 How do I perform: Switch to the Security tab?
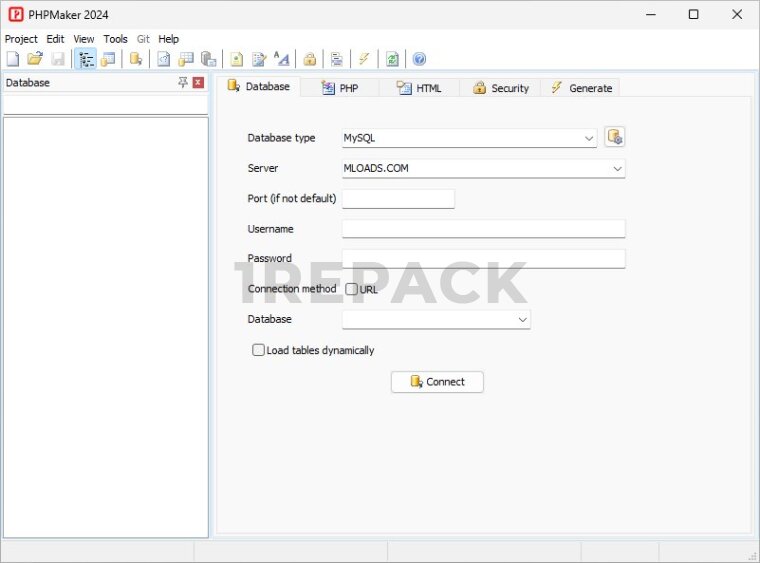click(x=501, y=88)
